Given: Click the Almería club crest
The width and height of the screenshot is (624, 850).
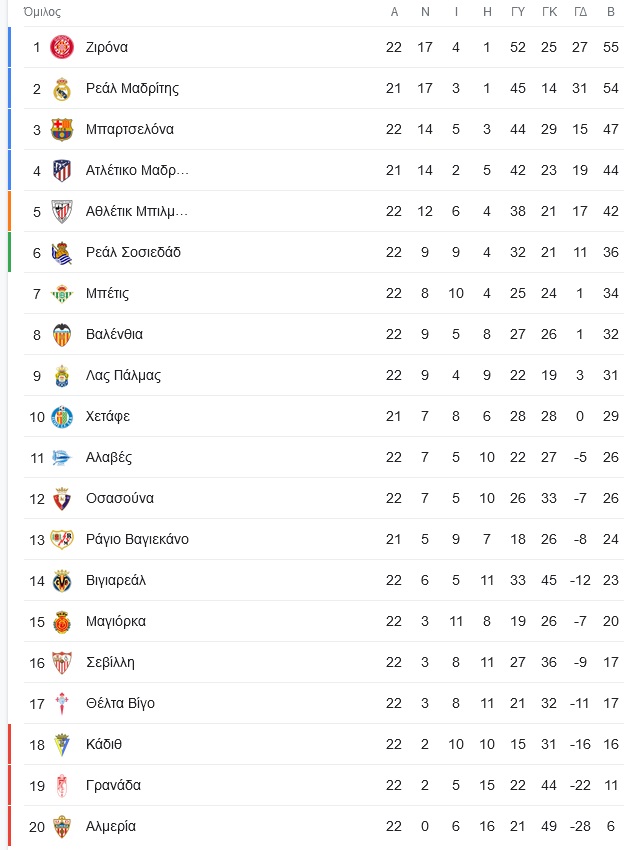Looking at the screenshot, I should pyautogui.click(x=62, y=827).
